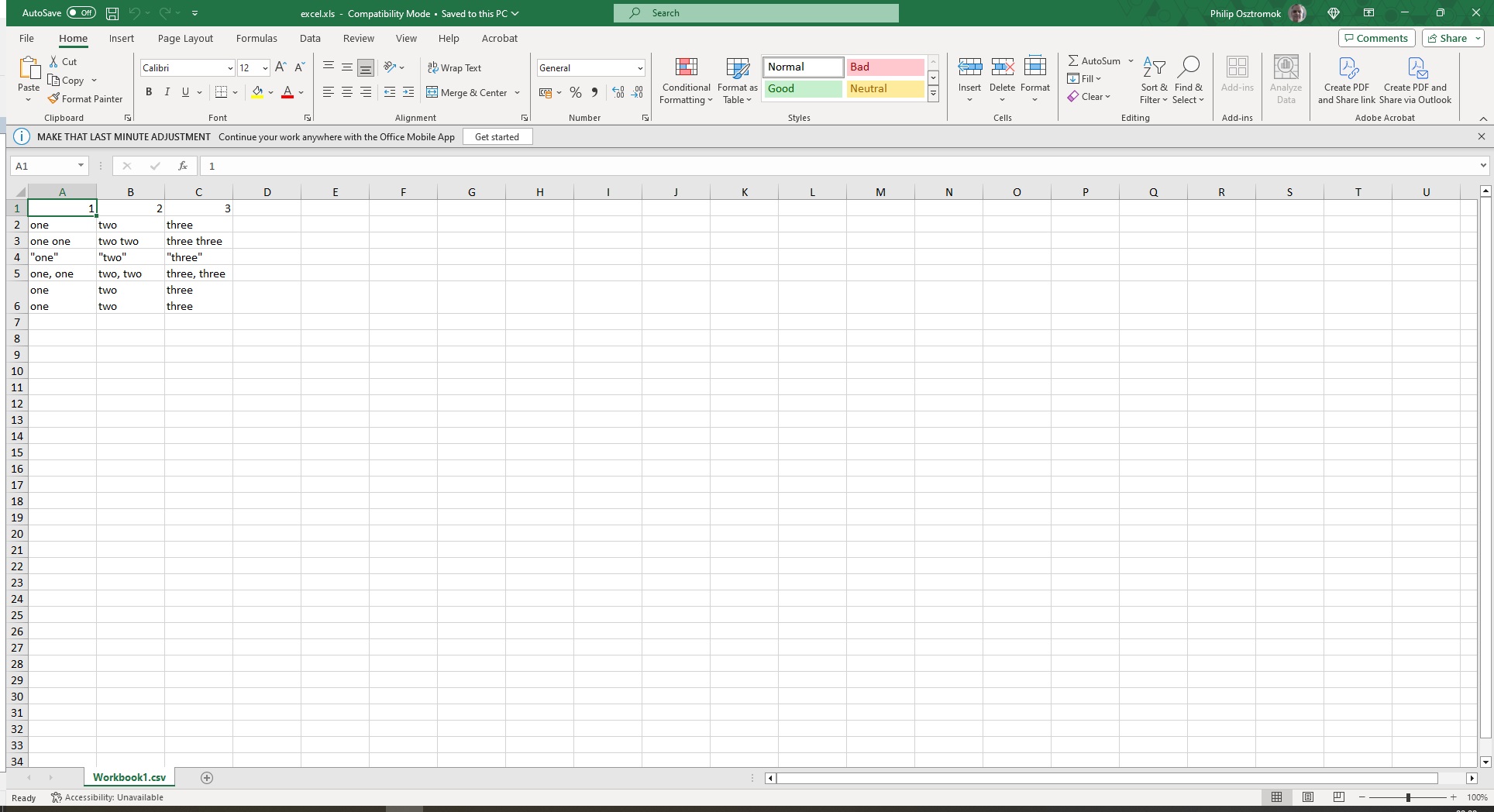Click the Align Left icon
The height and width of the screenshot is (812, 1494).
pos(329,92)
